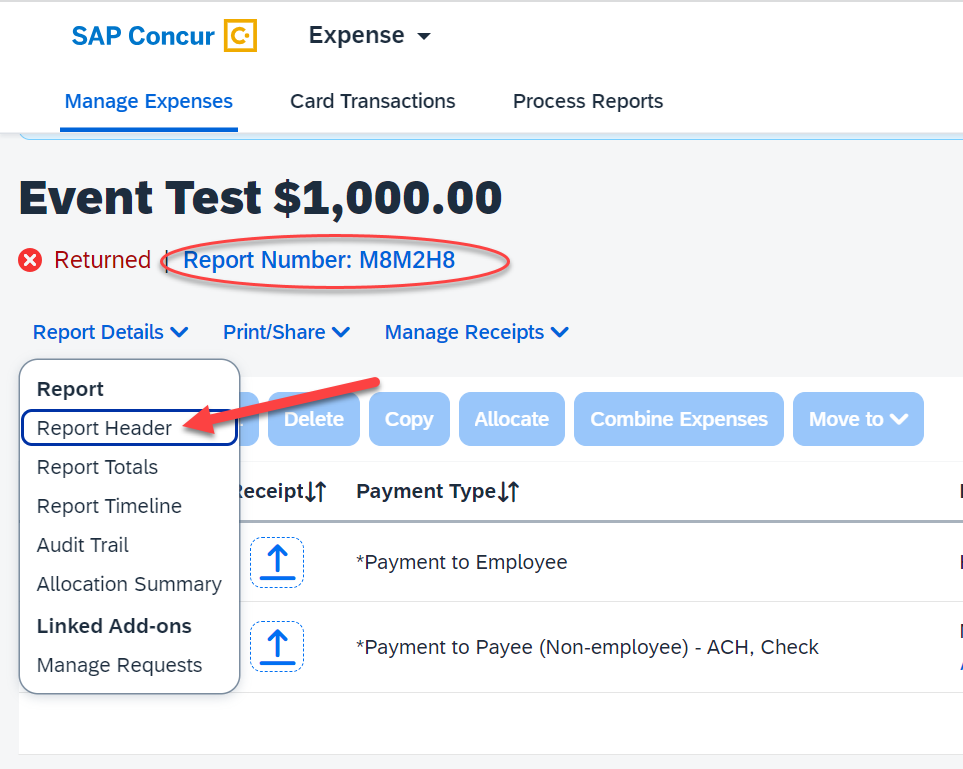Upload receipt for Payment to Employee row
The image size is (963, 769).
pyautogui.click(x=276, y=562)
